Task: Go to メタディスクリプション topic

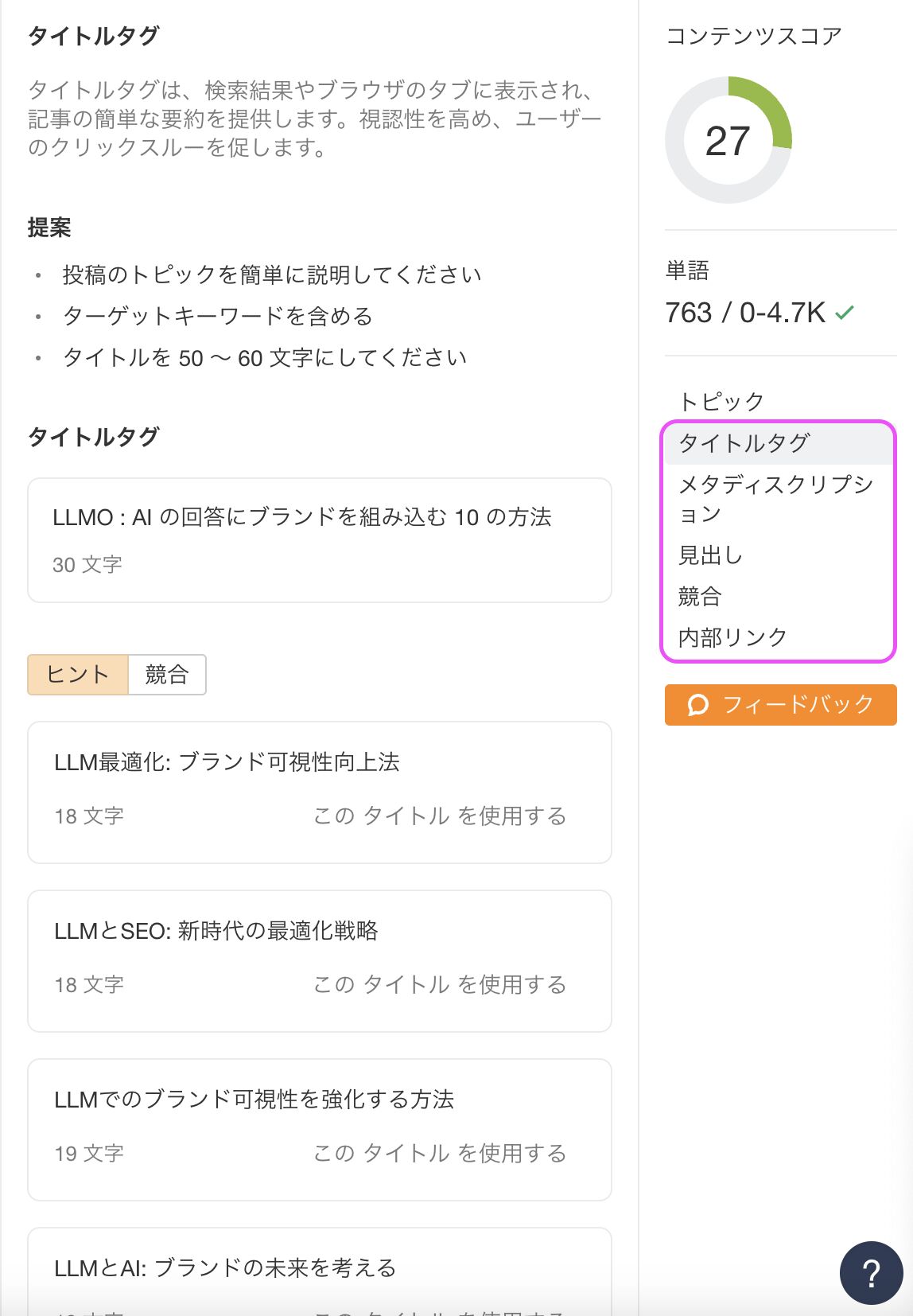Action: 775,498
